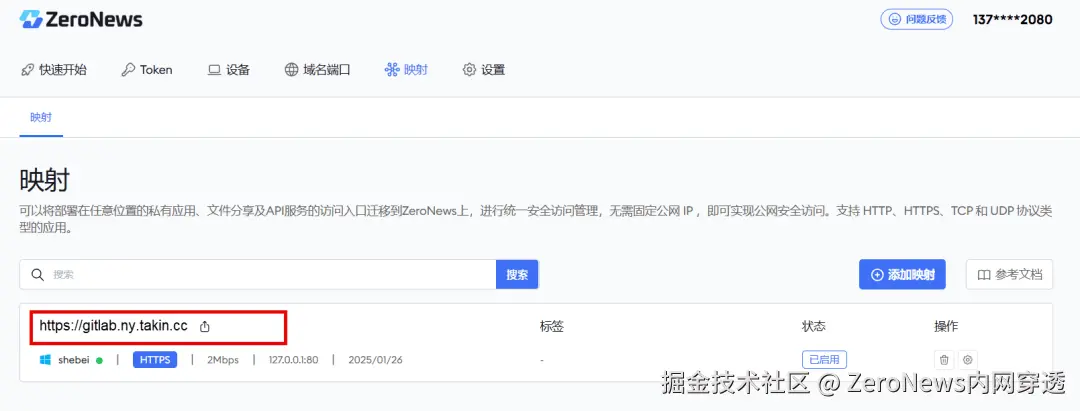Click the 2025/01/26 date
Viewport: 1080px width, 411px height.
[375, 359]
